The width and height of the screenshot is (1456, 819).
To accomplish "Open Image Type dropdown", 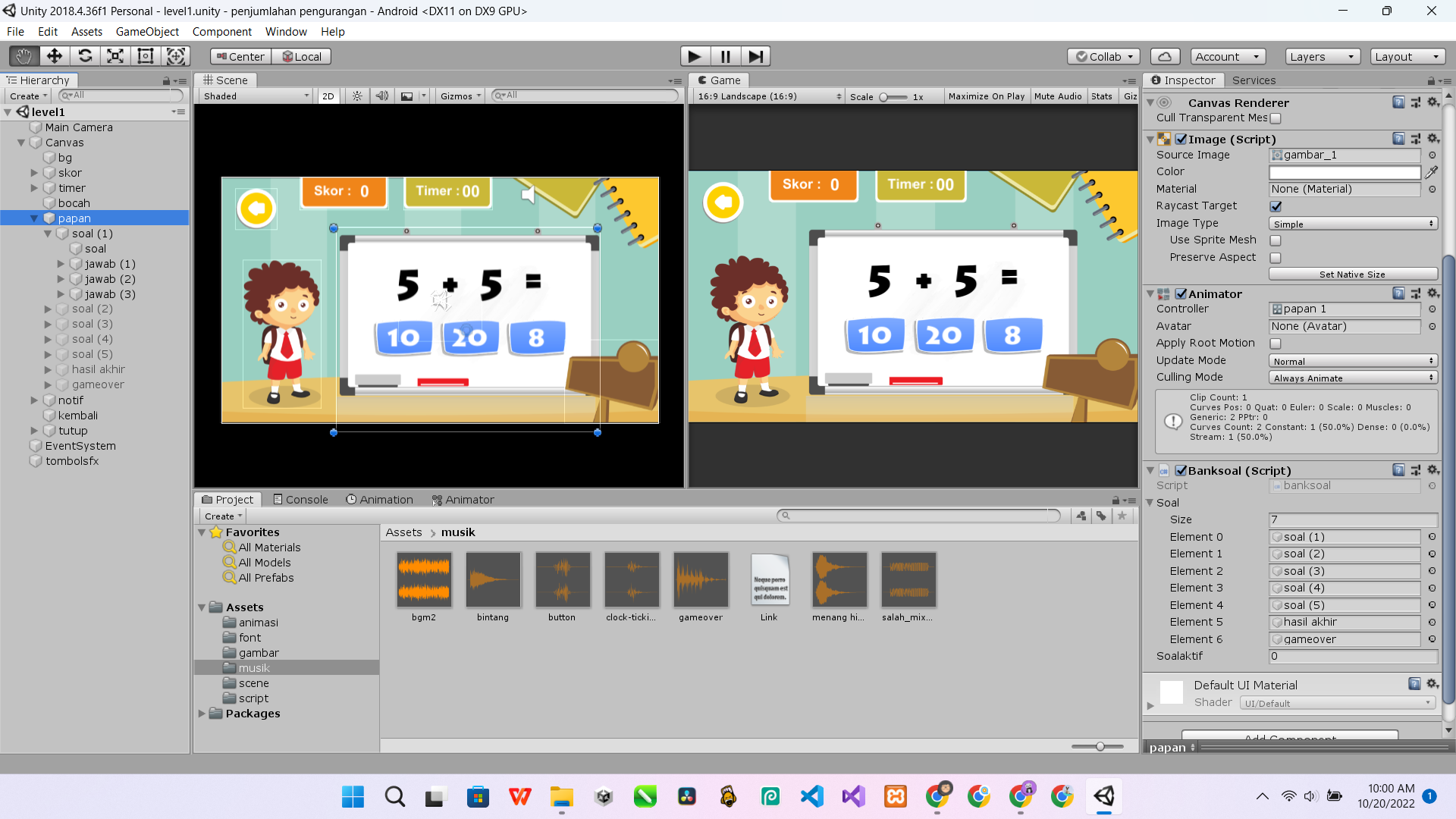I will tap(1352, 224).
